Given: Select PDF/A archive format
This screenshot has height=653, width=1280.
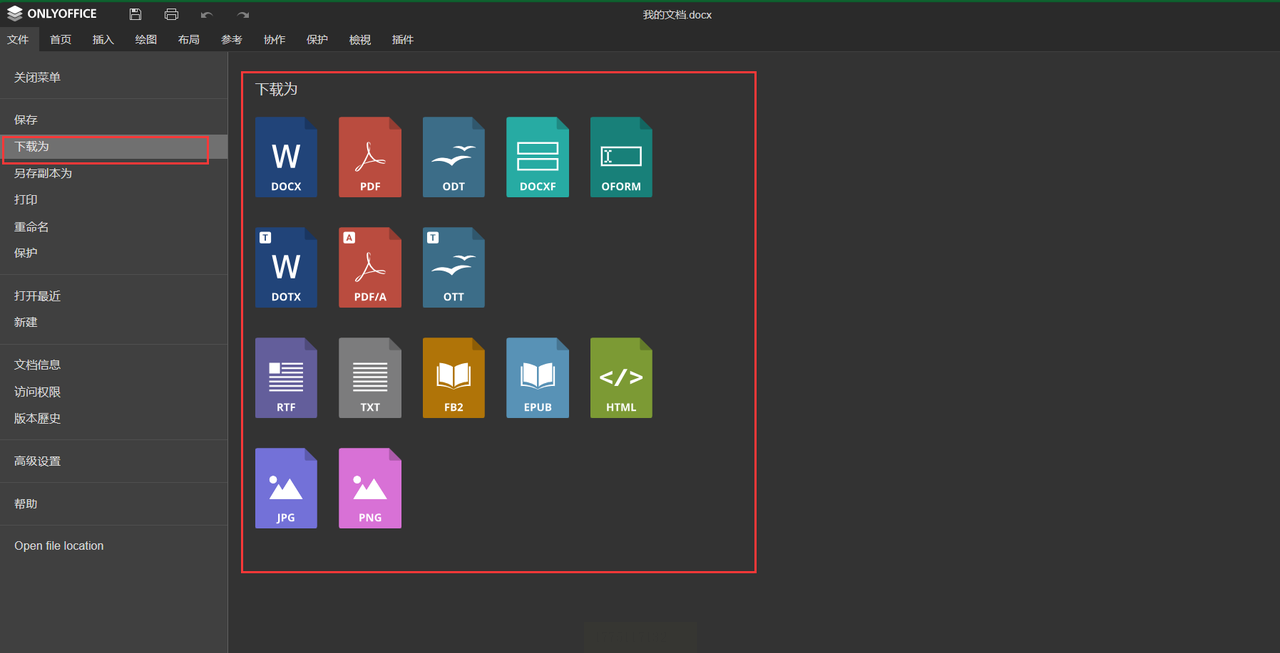Looking at the screenshot, I should 370,267.
